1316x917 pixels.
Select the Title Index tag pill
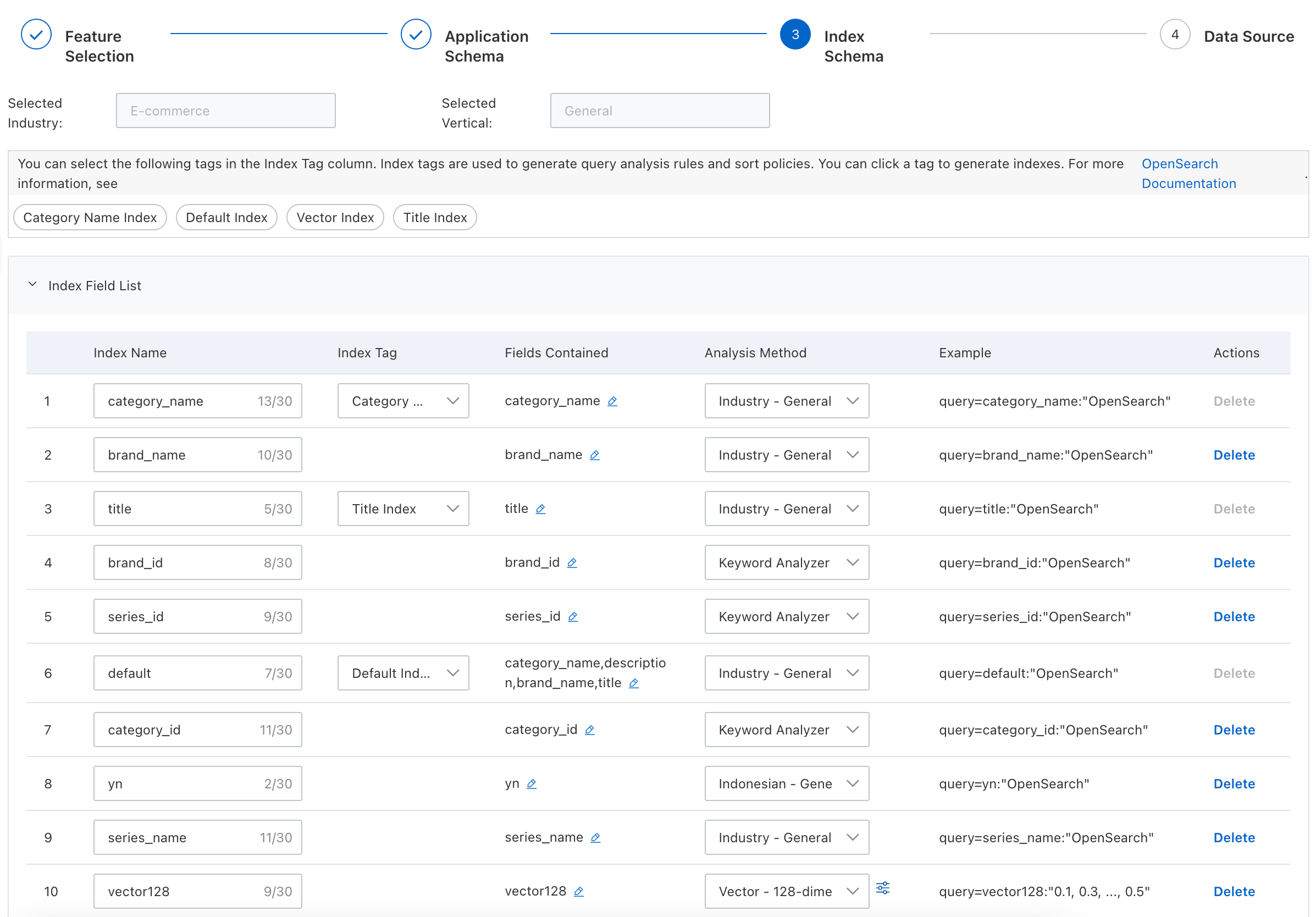434,218
